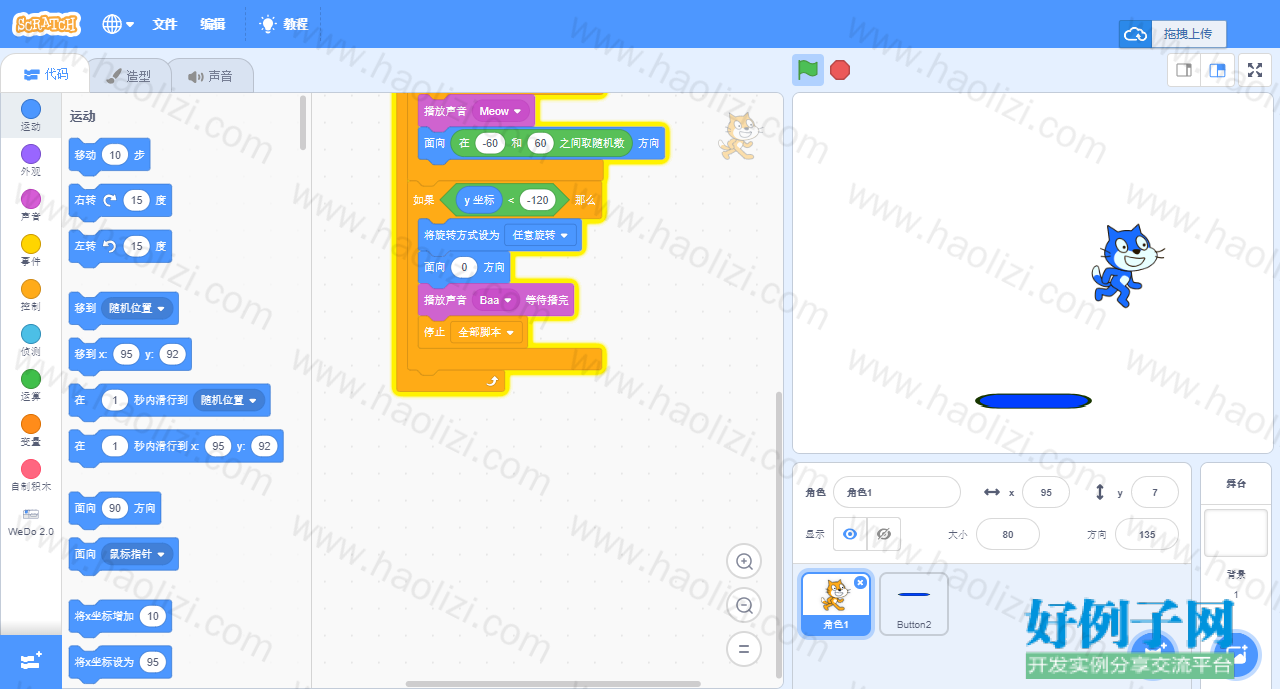Screen dimensions: 1280x689
Task: Hide the sprite using the crossed-eye icon
Action: tap(884, 535)
